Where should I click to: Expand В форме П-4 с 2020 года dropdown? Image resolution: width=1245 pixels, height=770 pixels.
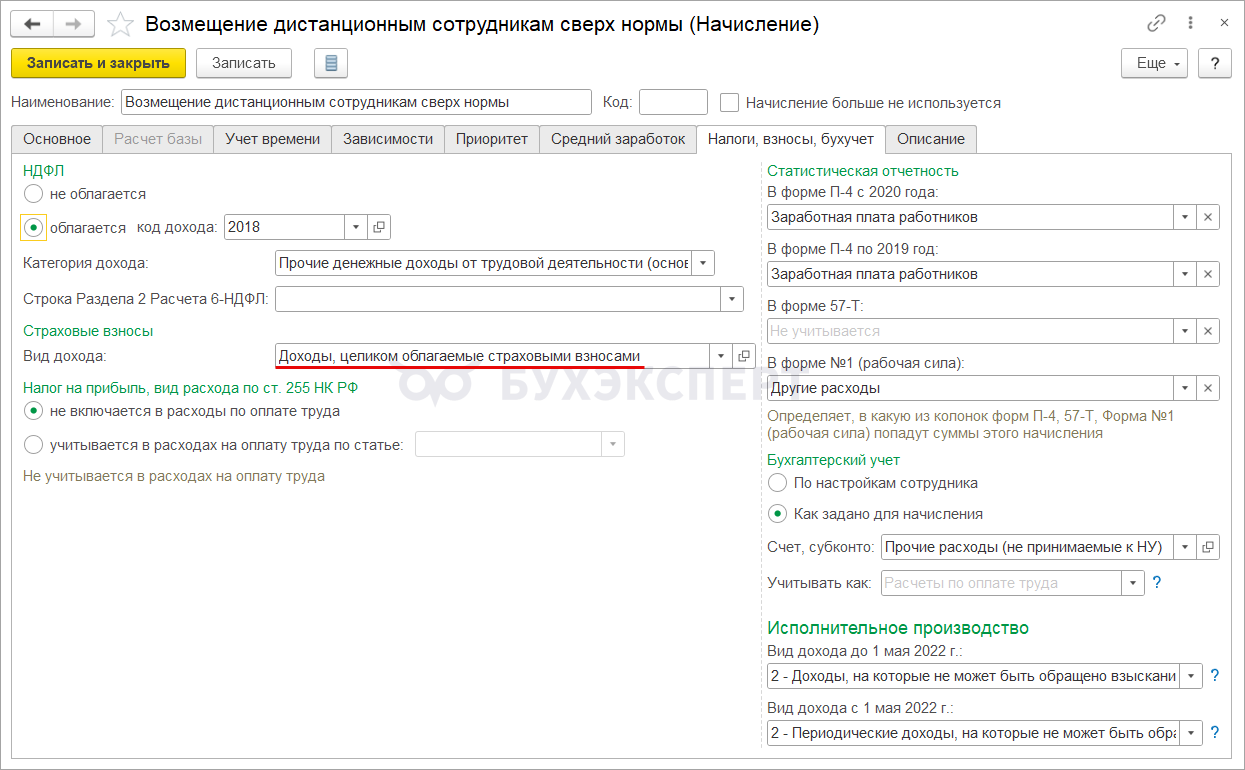[x=1185, y=217]
